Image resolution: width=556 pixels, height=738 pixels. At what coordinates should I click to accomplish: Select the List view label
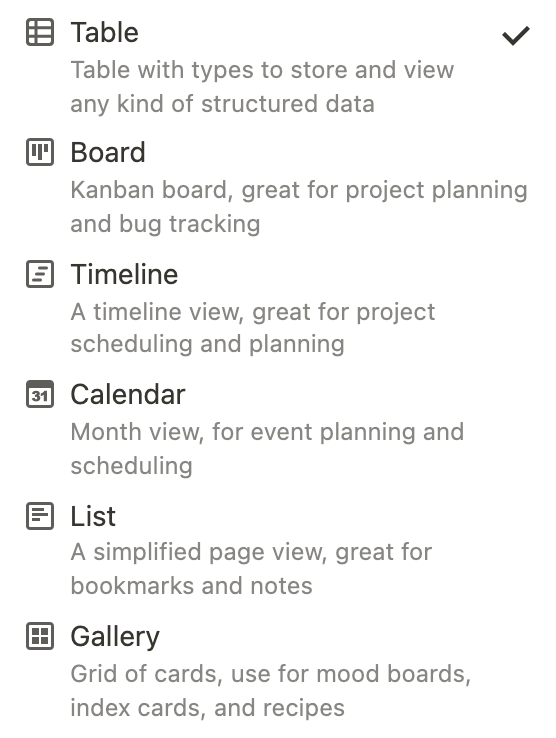pyautogui.click(x=93, y=516)
